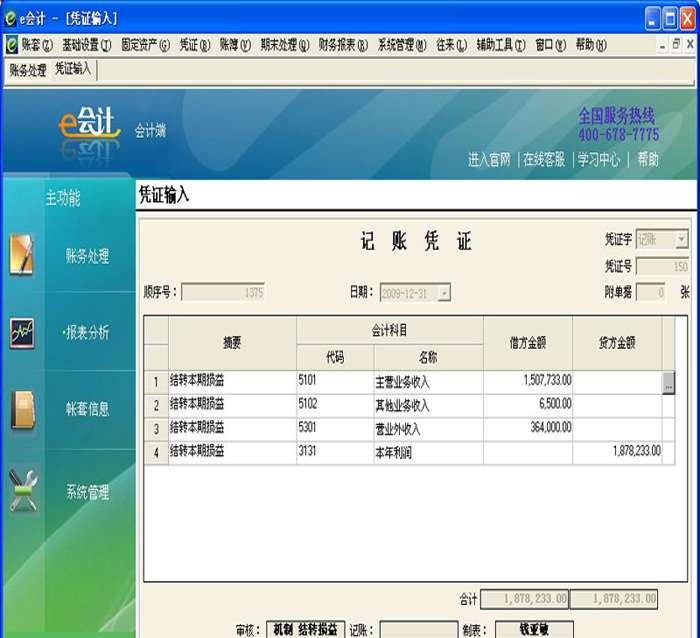Follow the 学习中心 link
700x638 pixels.
pyautogui.click(x=599, y=159)
